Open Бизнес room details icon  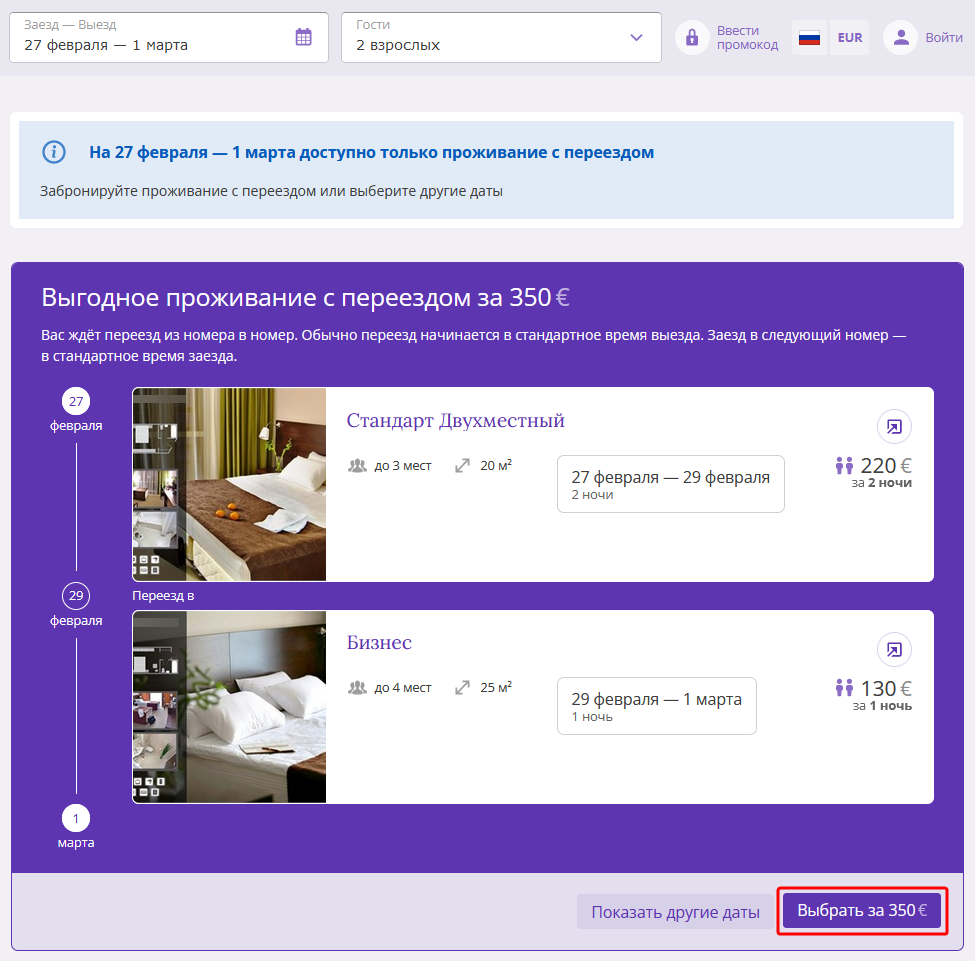[x=894, y=649]
